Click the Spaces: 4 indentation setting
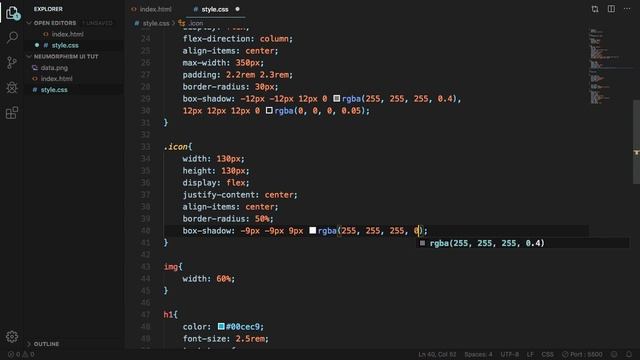 point(478,354)
